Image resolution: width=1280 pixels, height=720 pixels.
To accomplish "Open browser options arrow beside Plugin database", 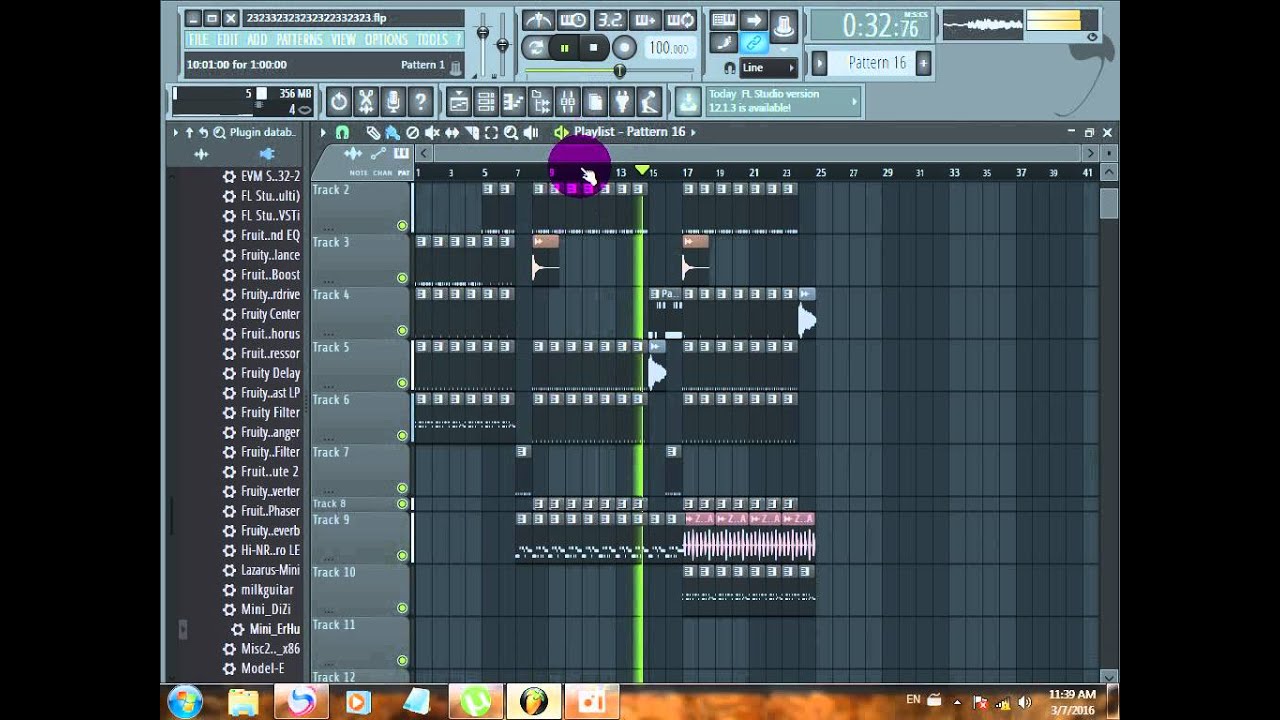I will point(176,132).
